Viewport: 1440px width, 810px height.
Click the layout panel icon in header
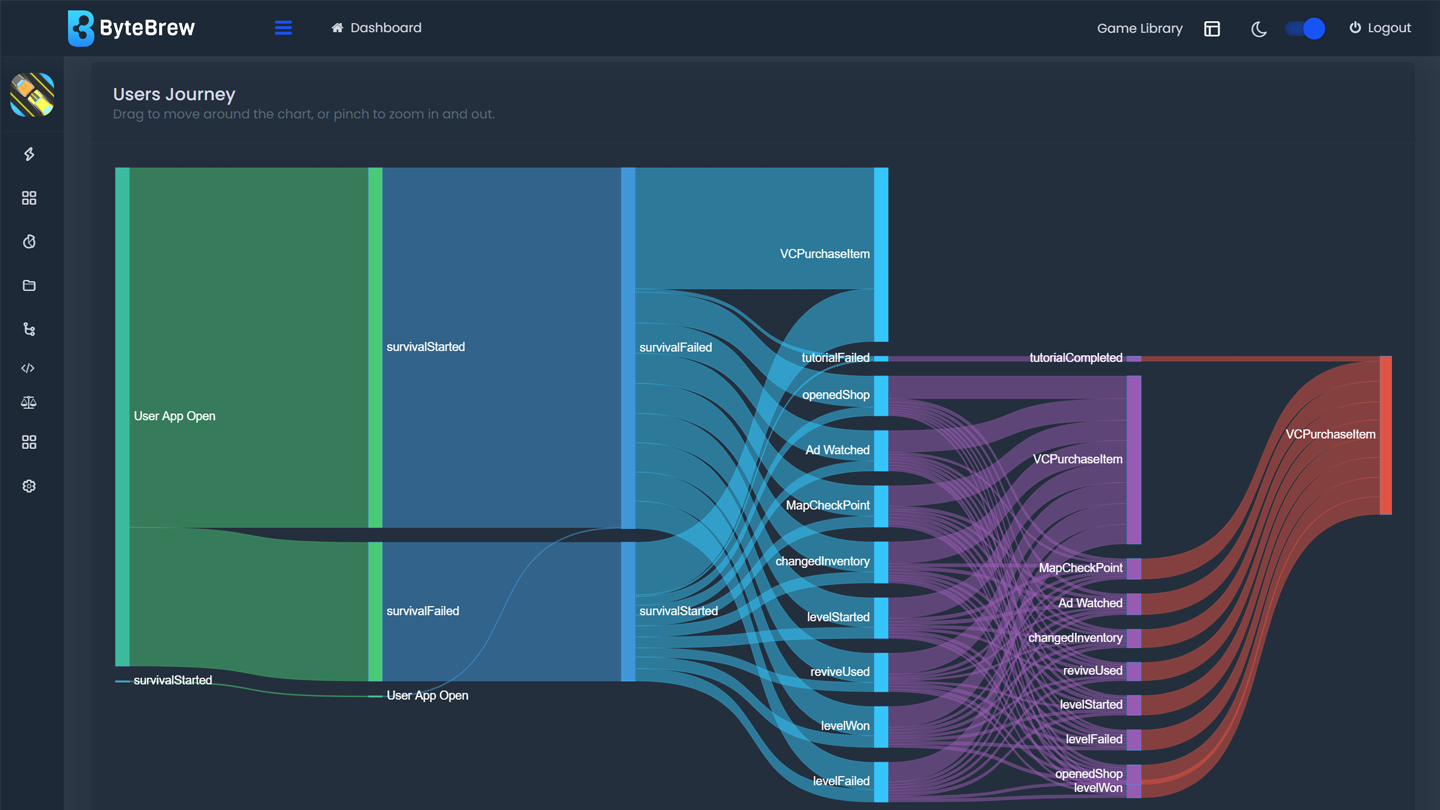[1212, 29]
